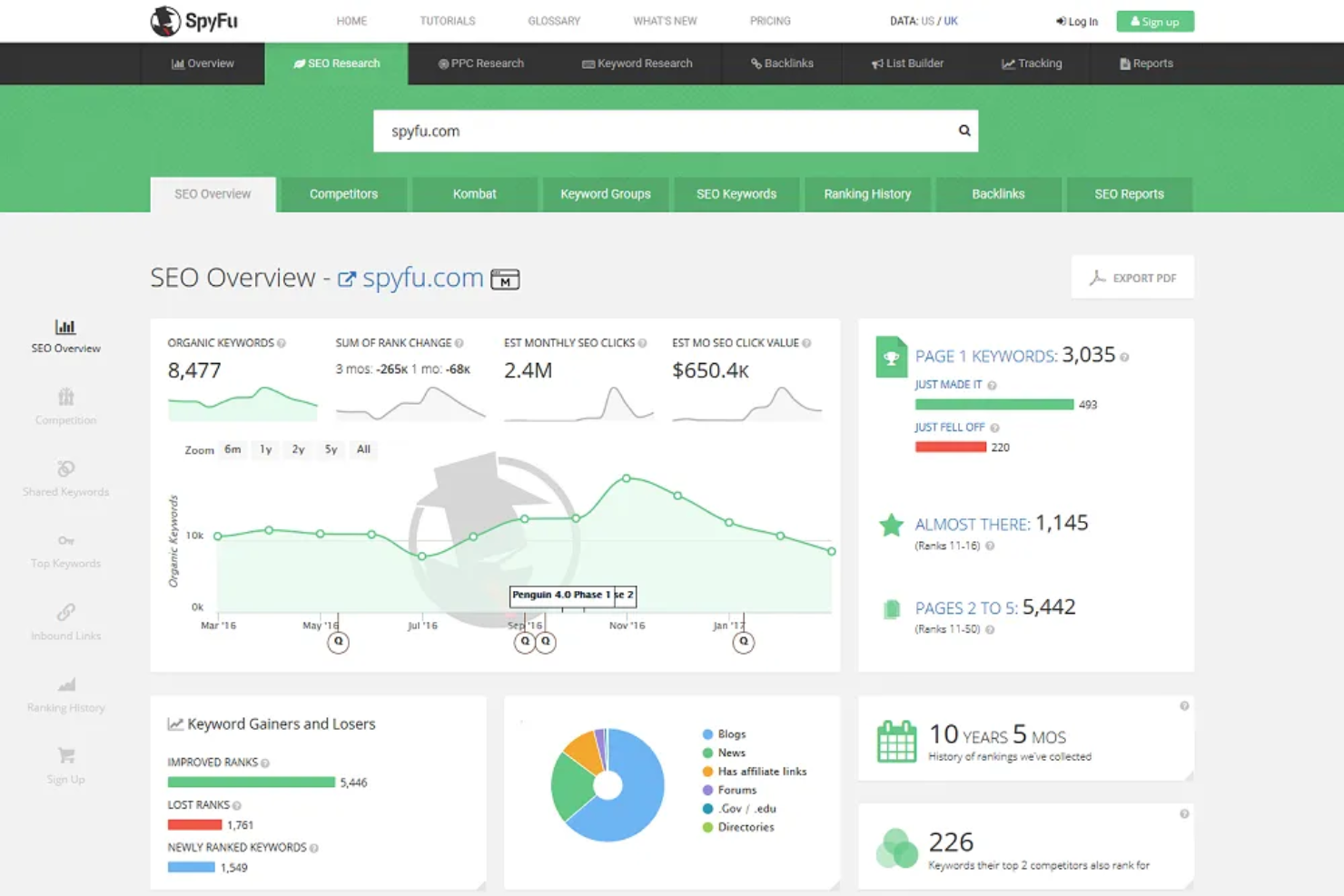
Task: Switch the data region to UK
Action: [951, 20]
